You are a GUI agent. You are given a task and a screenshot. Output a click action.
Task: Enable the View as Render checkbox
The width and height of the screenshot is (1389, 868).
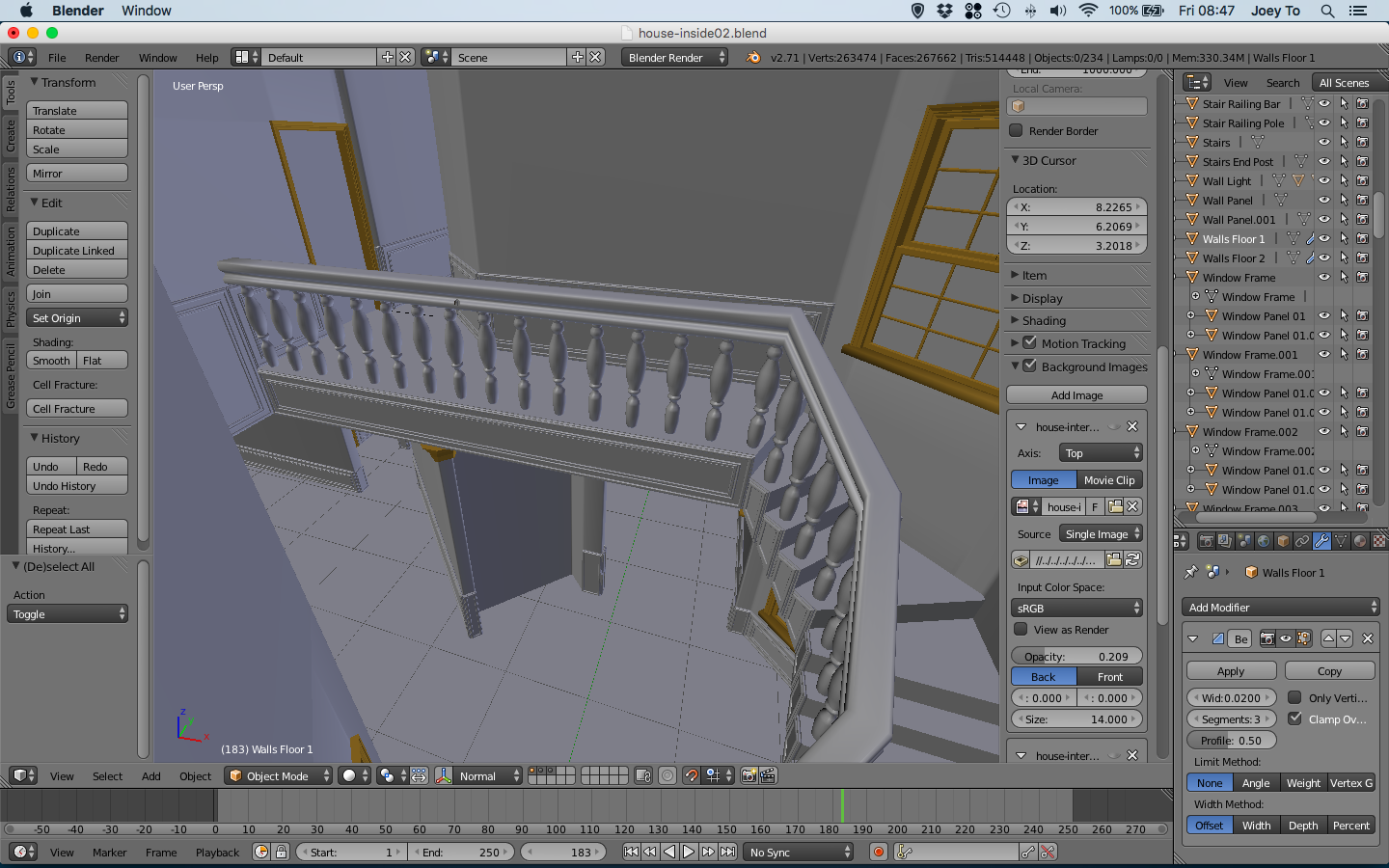(1021, 629)
